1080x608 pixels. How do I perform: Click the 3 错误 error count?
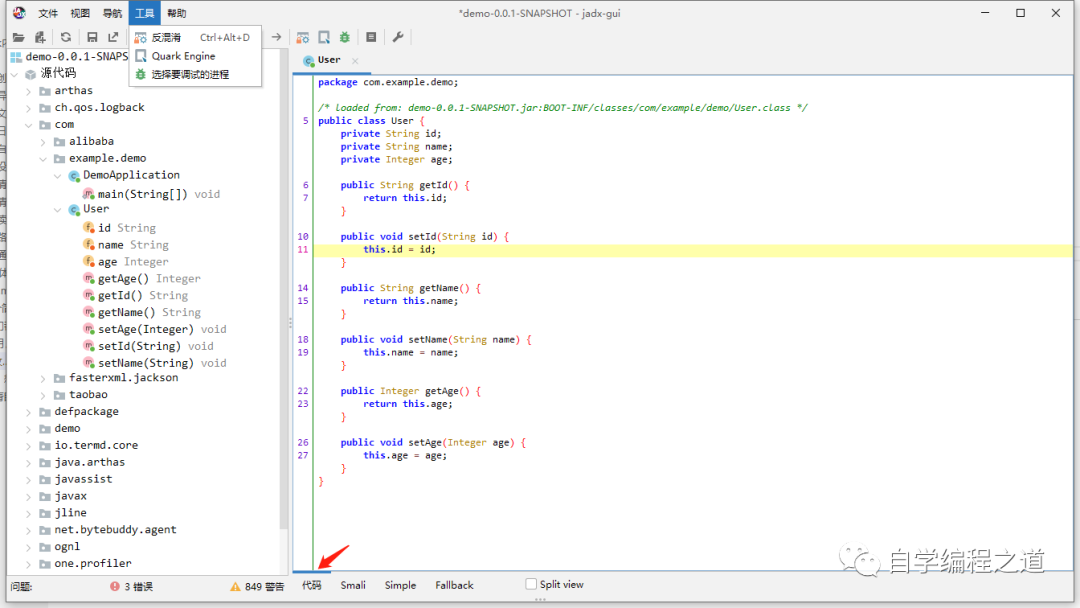(138, 587)
